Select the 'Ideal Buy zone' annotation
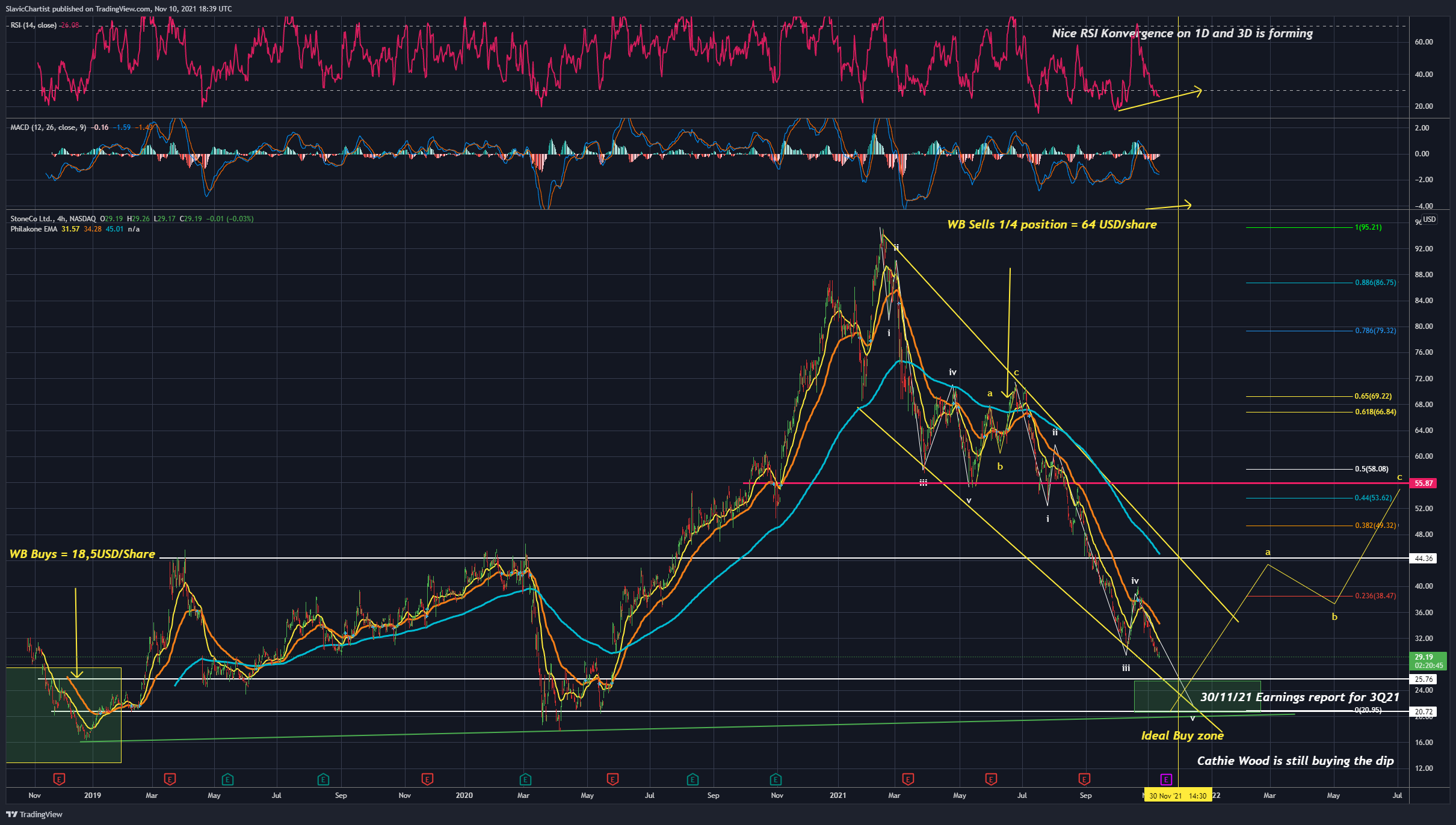 pyautogui.click(x=1182, y=735)
